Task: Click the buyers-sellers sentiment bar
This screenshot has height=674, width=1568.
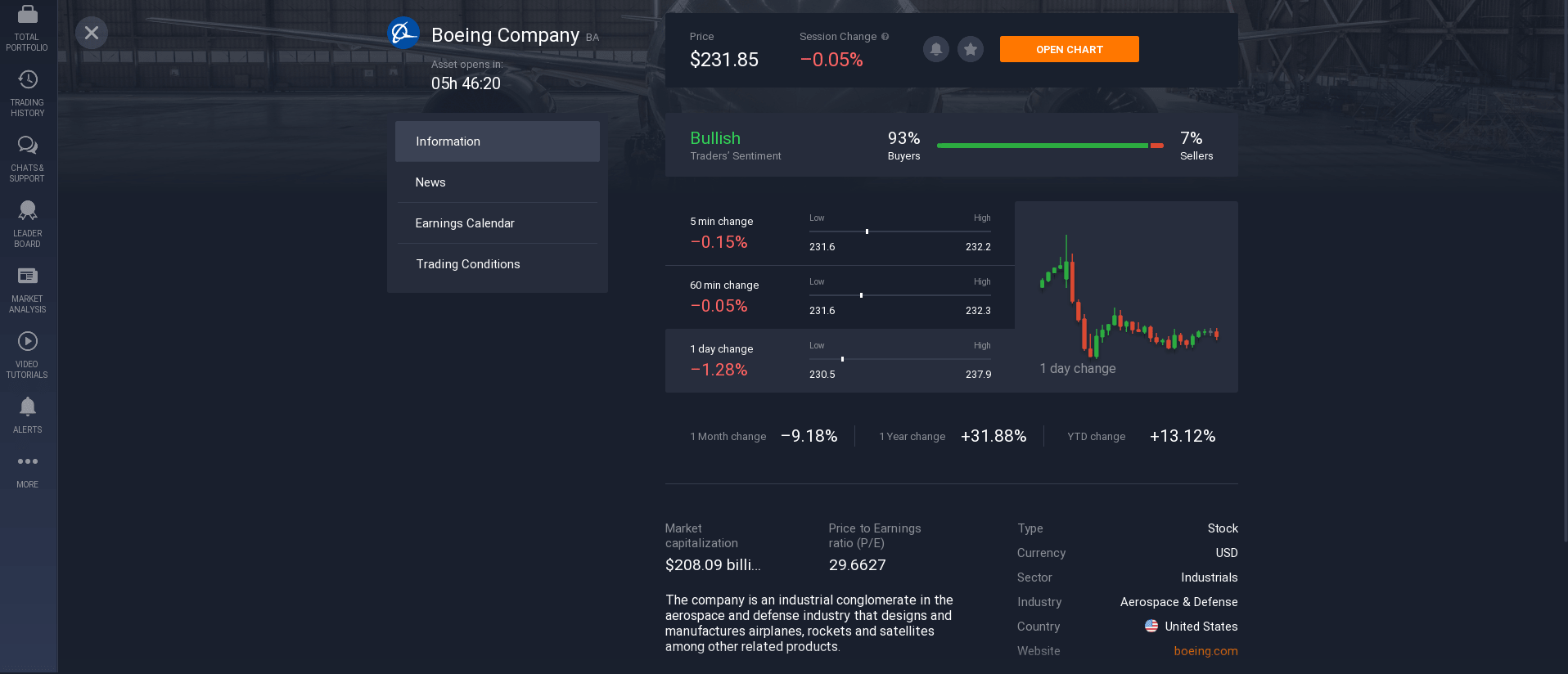Action: [1050, 146]
